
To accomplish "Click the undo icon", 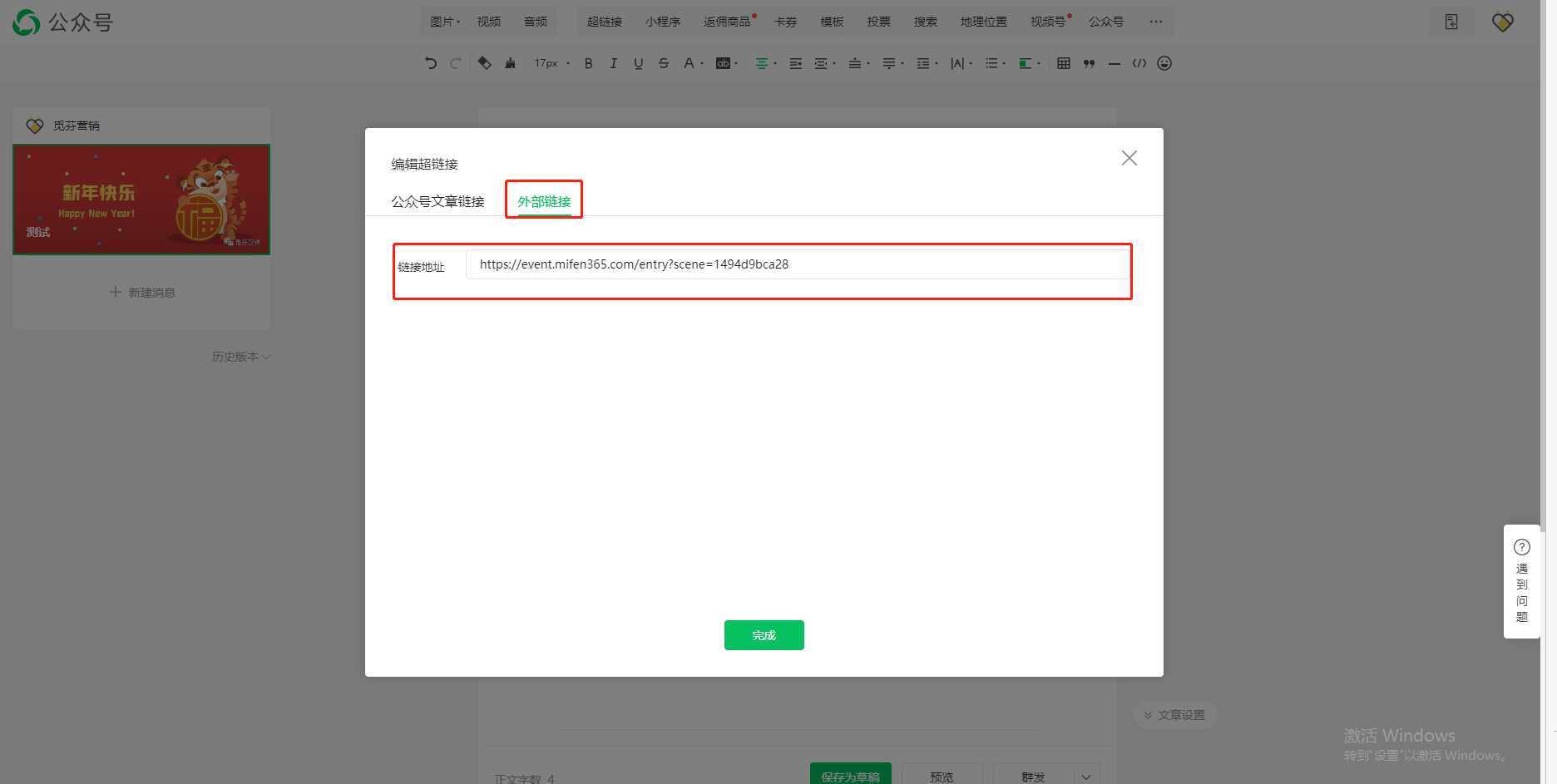I will [x=430, y=63].
